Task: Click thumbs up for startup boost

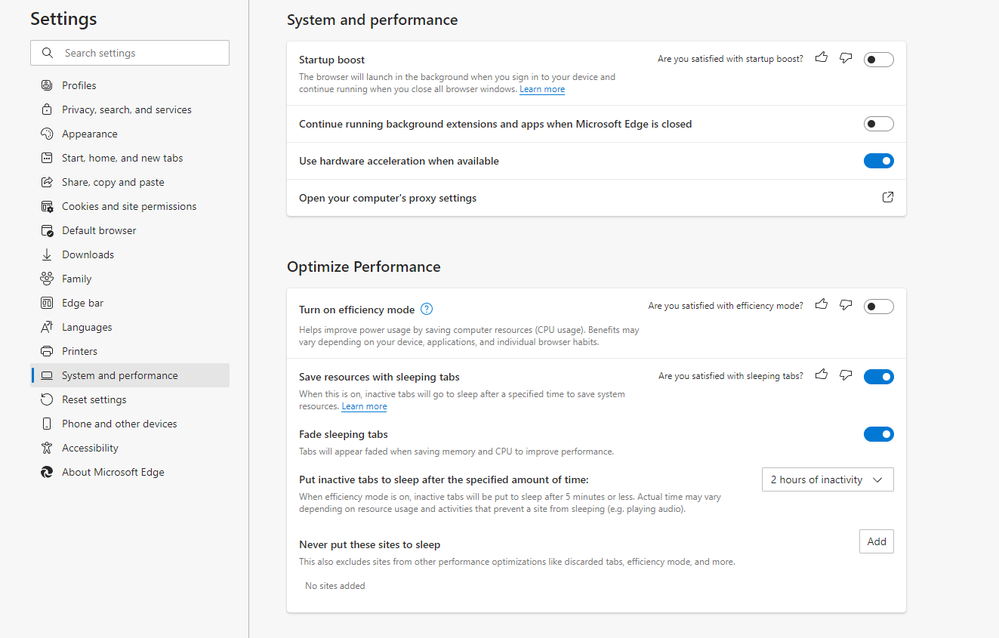Action: 821,58
